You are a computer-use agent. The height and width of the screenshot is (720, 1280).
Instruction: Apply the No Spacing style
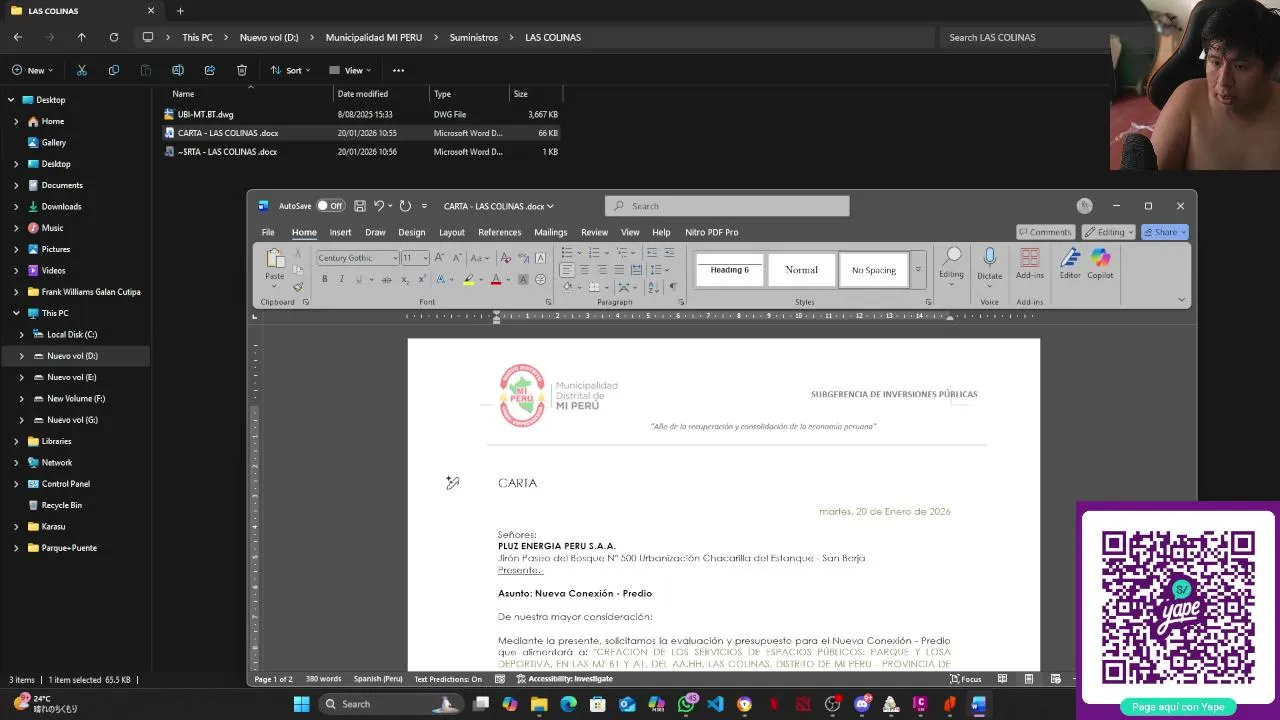click(873, 270)
